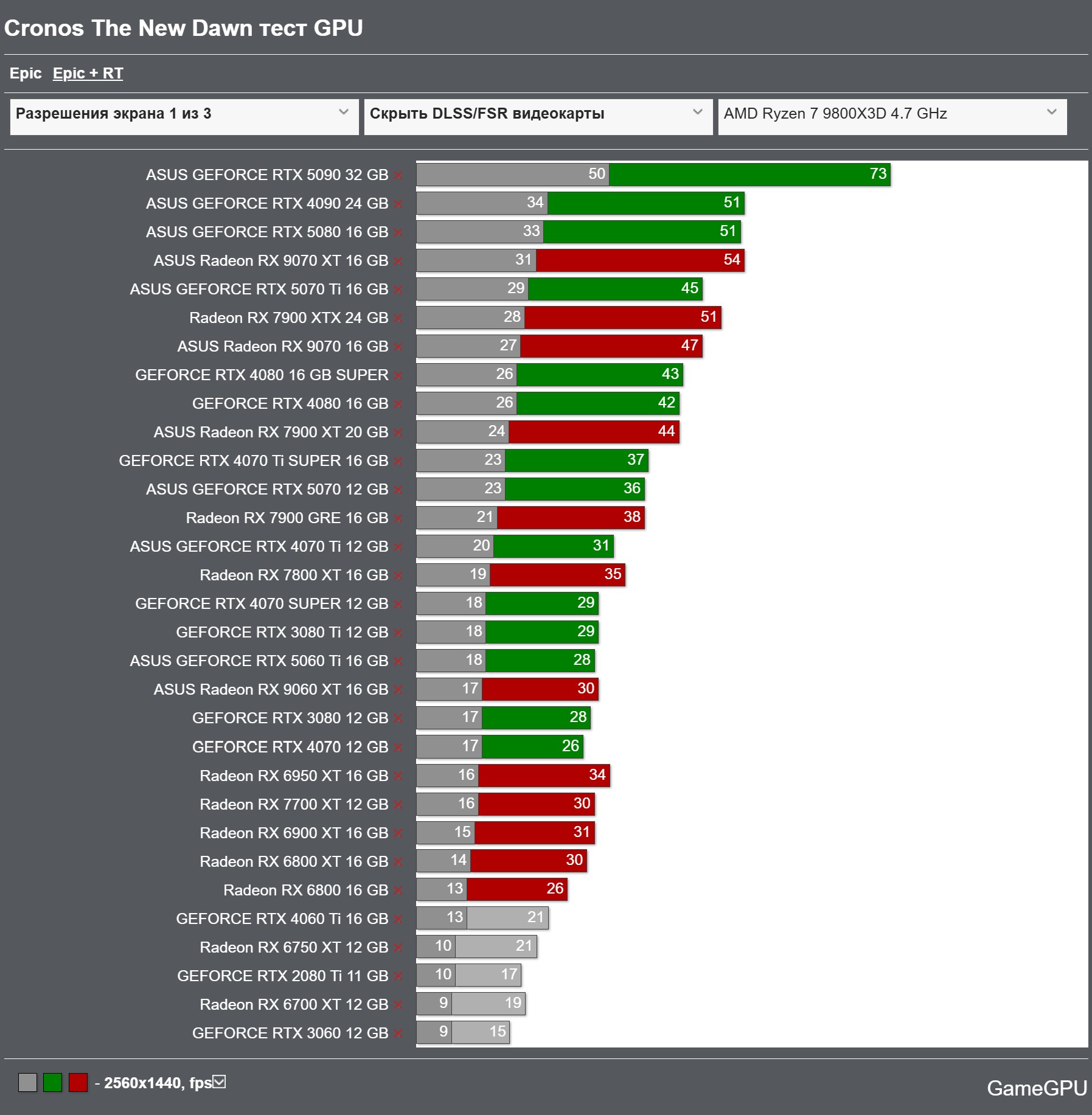Remove Radeon RX 7900 XTX 24 GB row
Screen dimensions: 1092x1115
[398, 318]
